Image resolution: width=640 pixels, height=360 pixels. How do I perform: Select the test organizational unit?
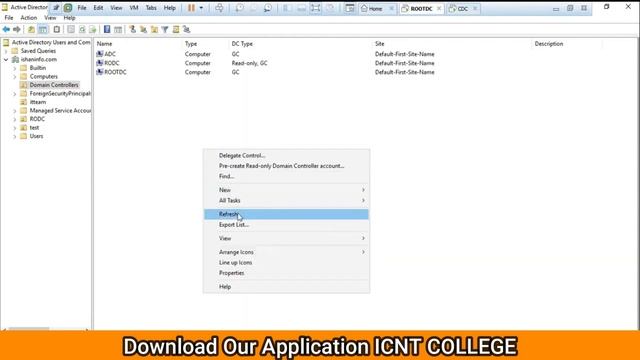click(x=34, y=128)
